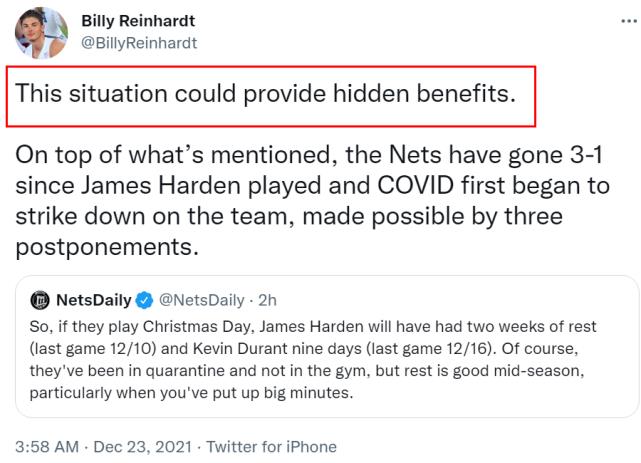Screen dimensions: 641x463
Task: Click the NetsDaily logo avatar
Action: [x=39, y=299]
